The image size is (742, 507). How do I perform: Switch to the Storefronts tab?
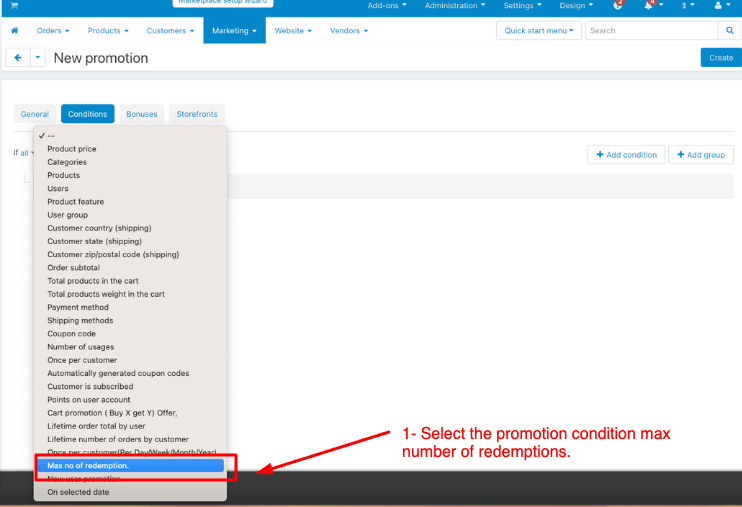click(197, 114)
